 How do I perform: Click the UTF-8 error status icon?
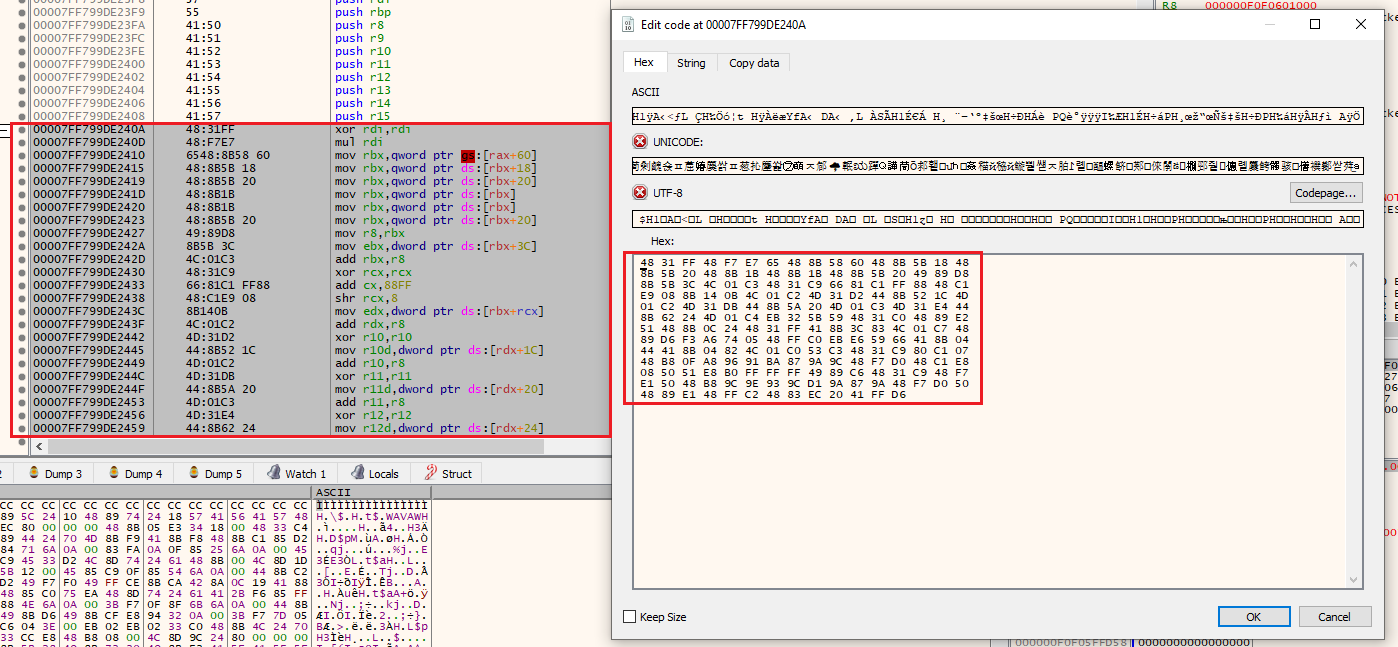640,191
